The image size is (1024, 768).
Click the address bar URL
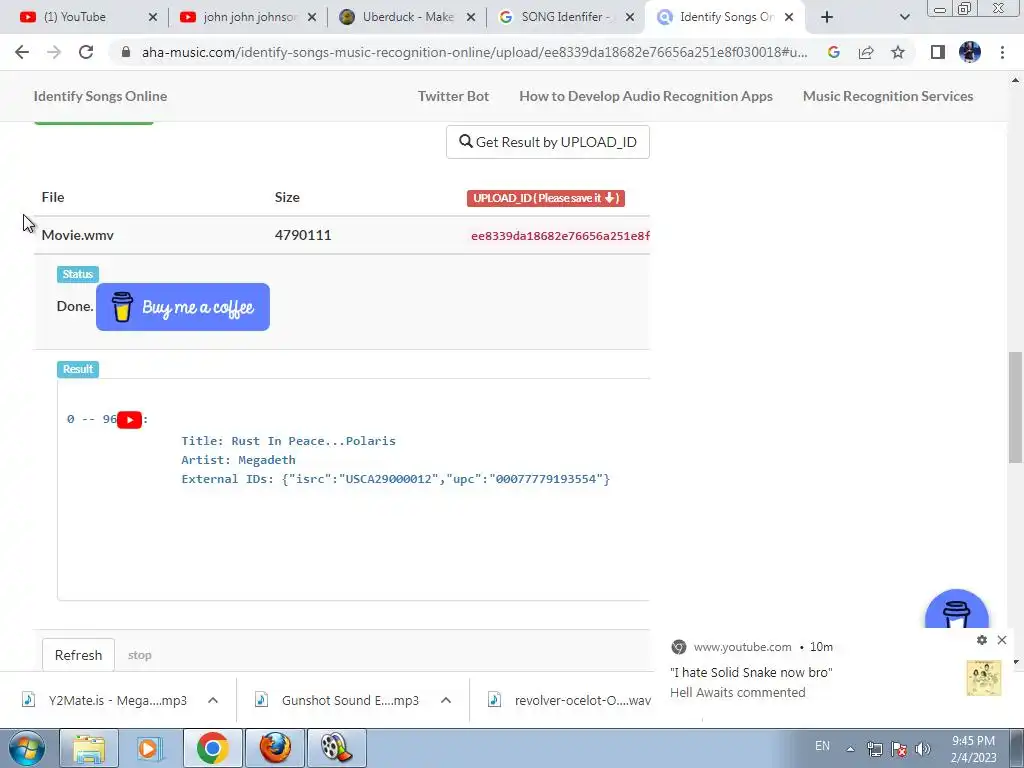click(474, 52)
